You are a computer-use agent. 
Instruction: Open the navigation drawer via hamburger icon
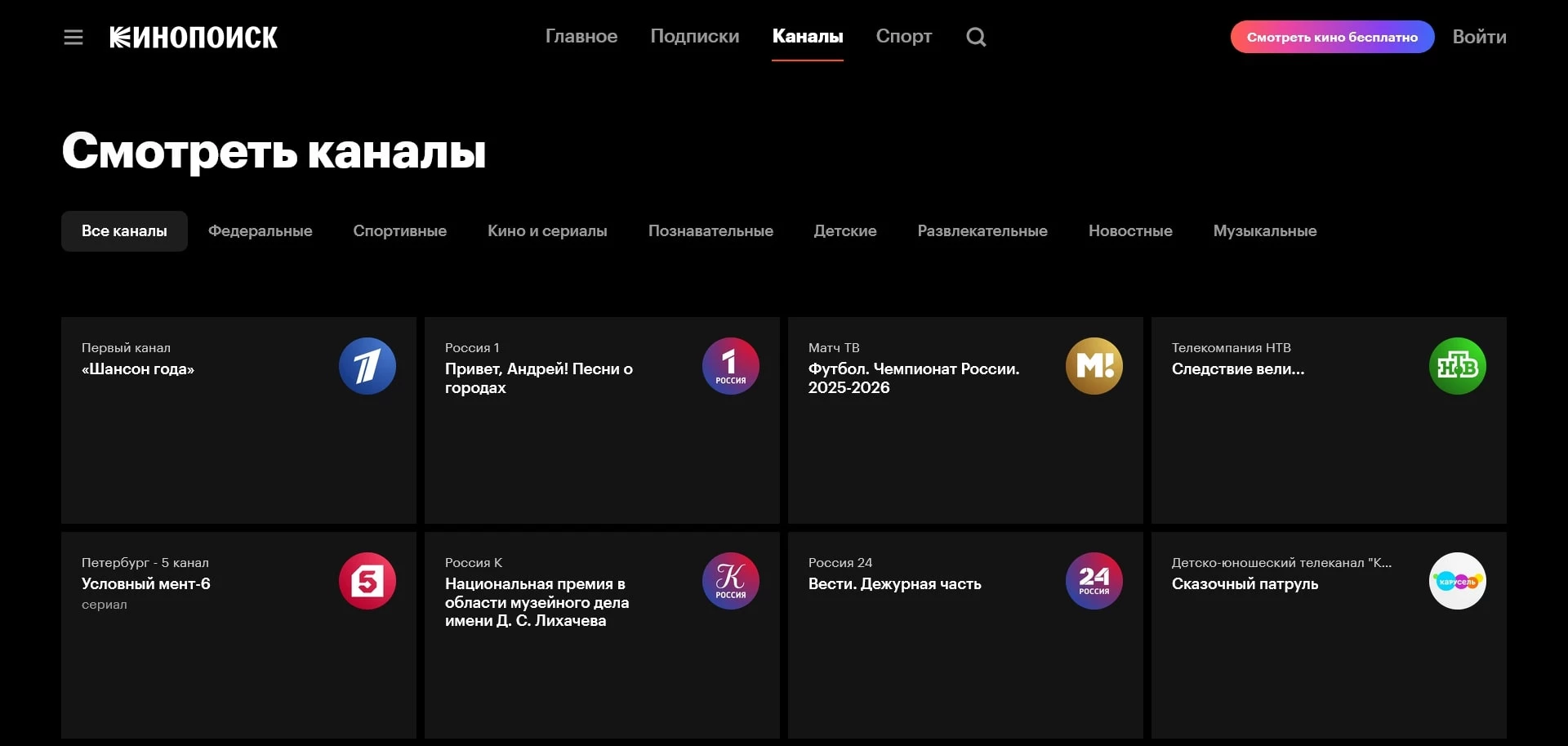coord(73,37)
